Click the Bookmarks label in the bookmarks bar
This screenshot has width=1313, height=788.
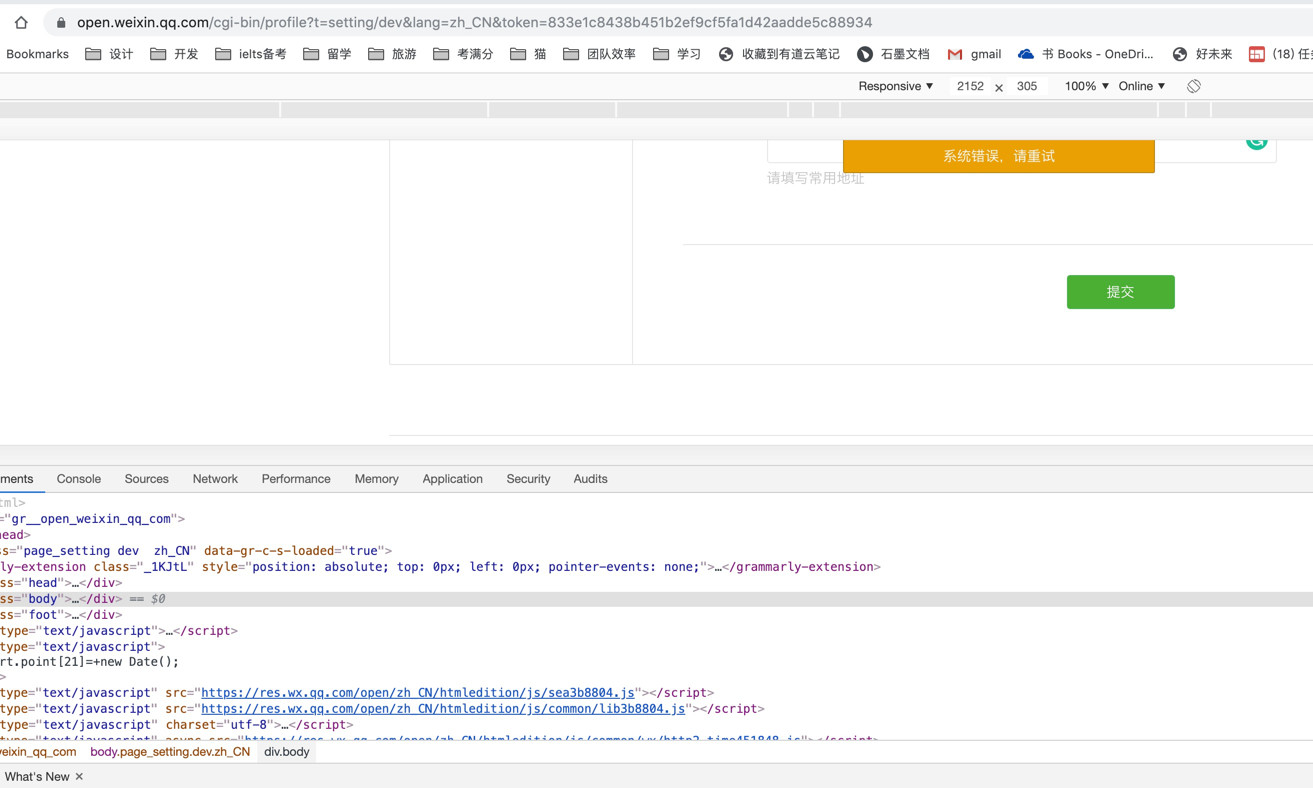(x=37, y=54)
